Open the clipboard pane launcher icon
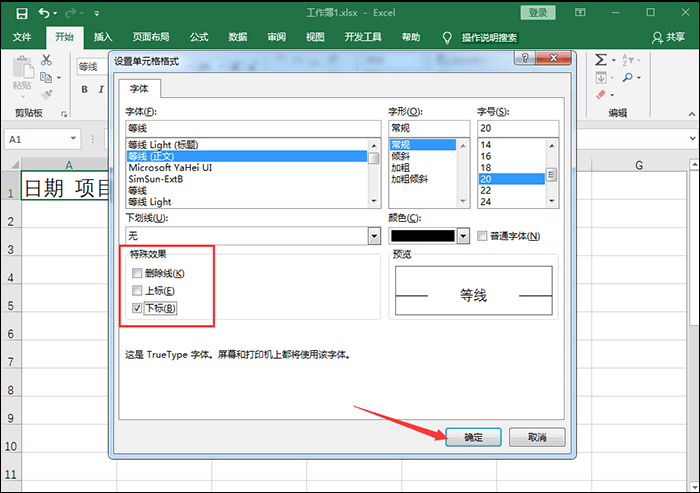Viewport: 700px width, 493px height. [x=64, y=114]
